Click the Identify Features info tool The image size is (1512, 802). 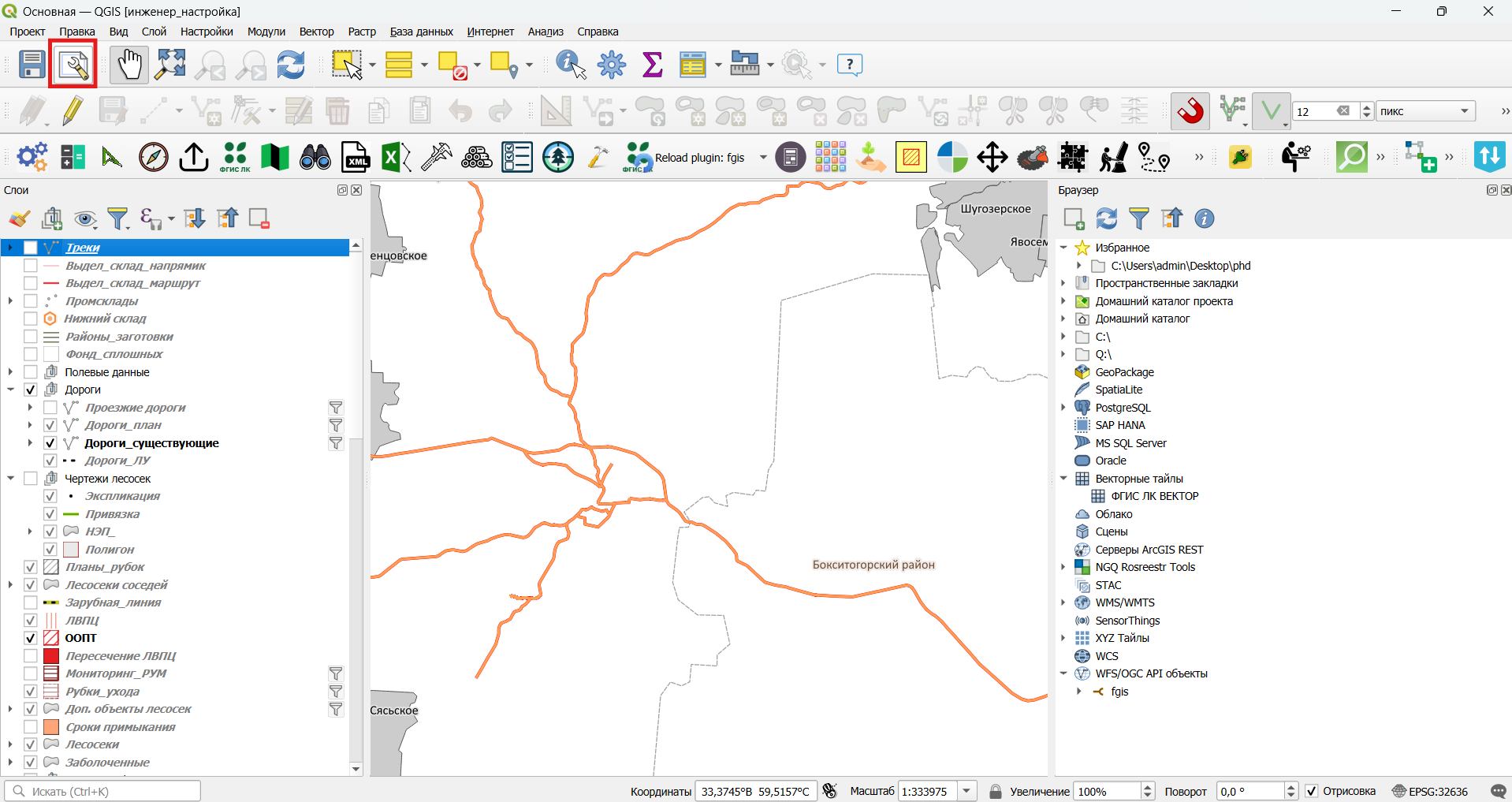tap(571, 65)
